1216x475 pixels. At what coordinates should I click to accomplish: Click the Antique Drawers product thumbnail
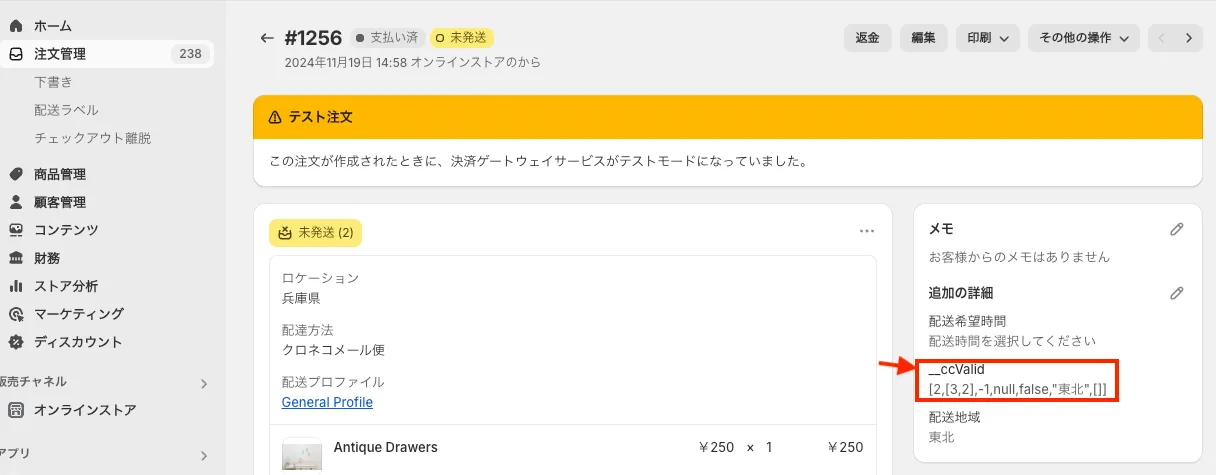(301, 454)
